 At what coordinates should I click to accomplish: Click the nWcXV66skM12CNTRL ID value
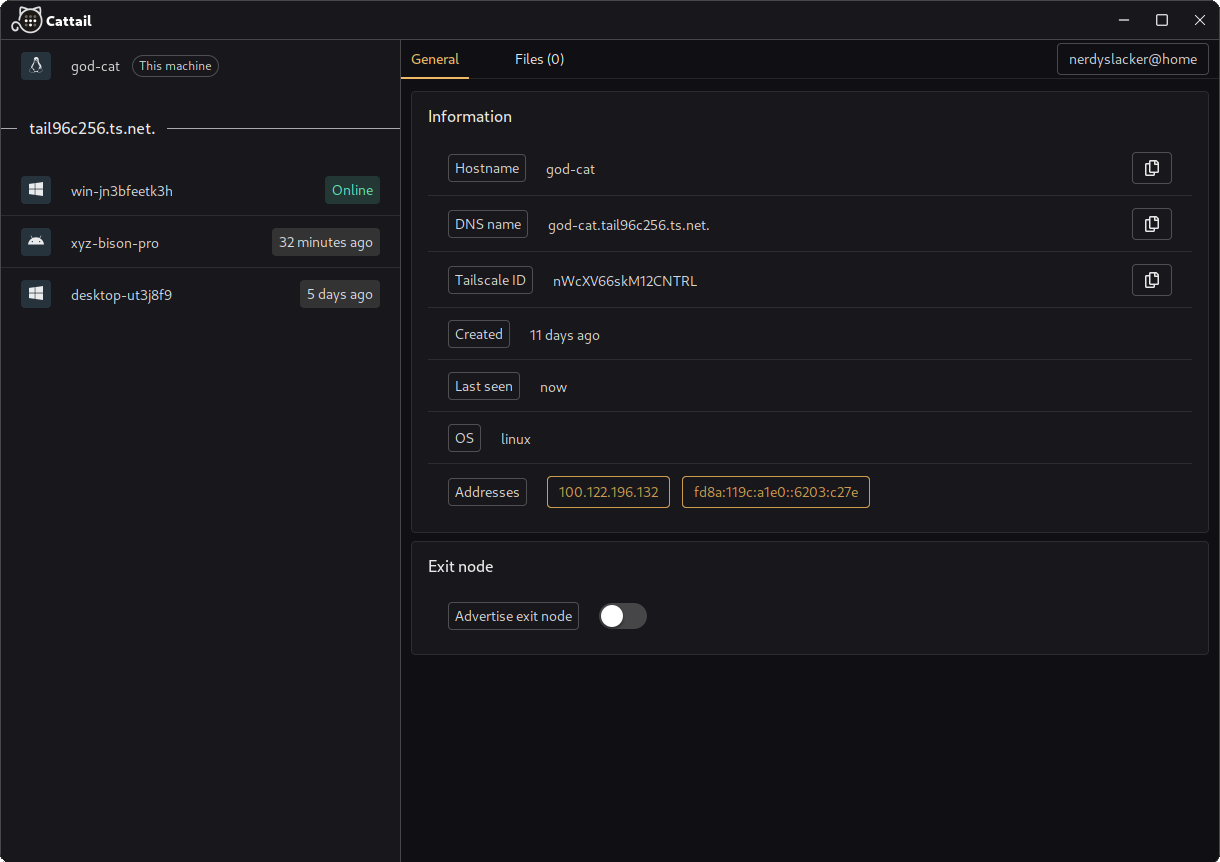[625, 281]
